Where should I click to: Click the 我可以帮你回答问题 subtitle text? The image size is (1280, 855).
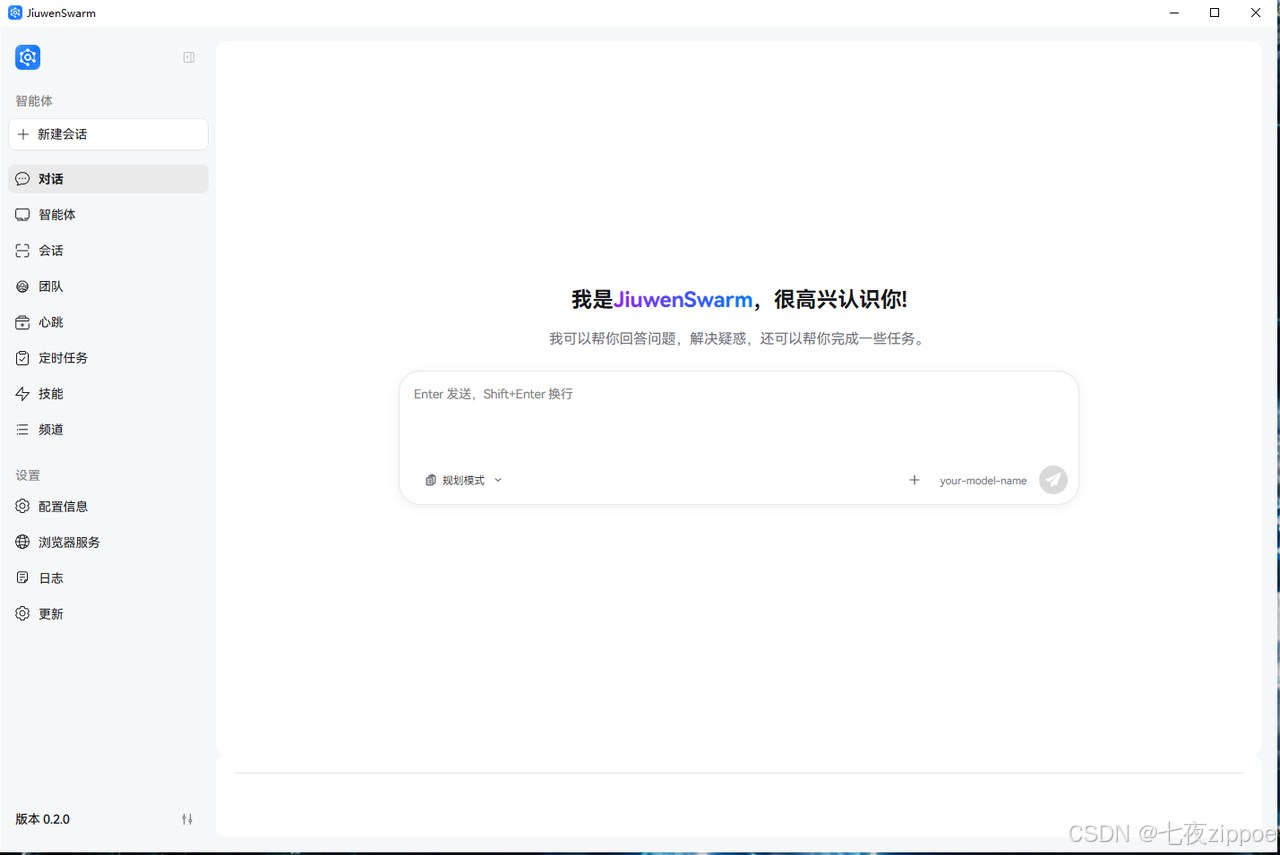tap(739, 339)
